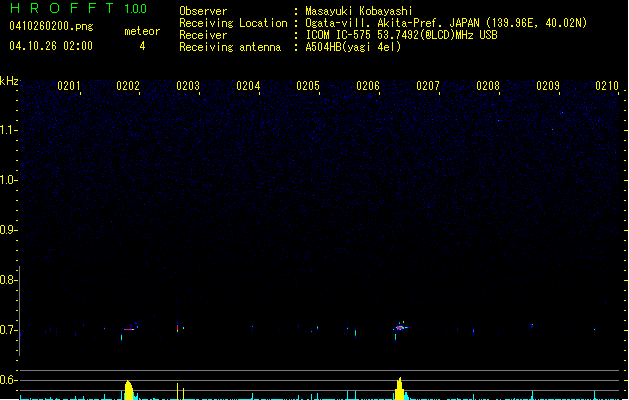Click the date stamp 04.10.26 02:00
The width and height of the screenshot is (629, 400).
(51, 46)
